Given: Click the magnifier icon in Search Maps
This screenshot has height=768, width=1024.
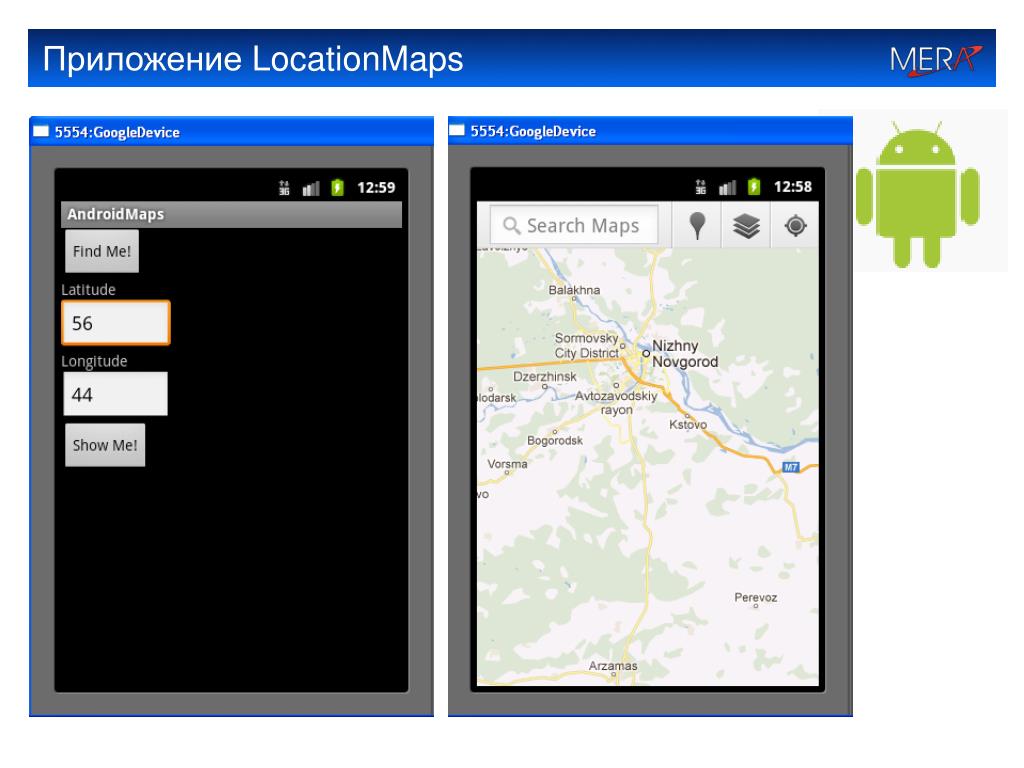Looking at the screenshot, I should 511,225.
